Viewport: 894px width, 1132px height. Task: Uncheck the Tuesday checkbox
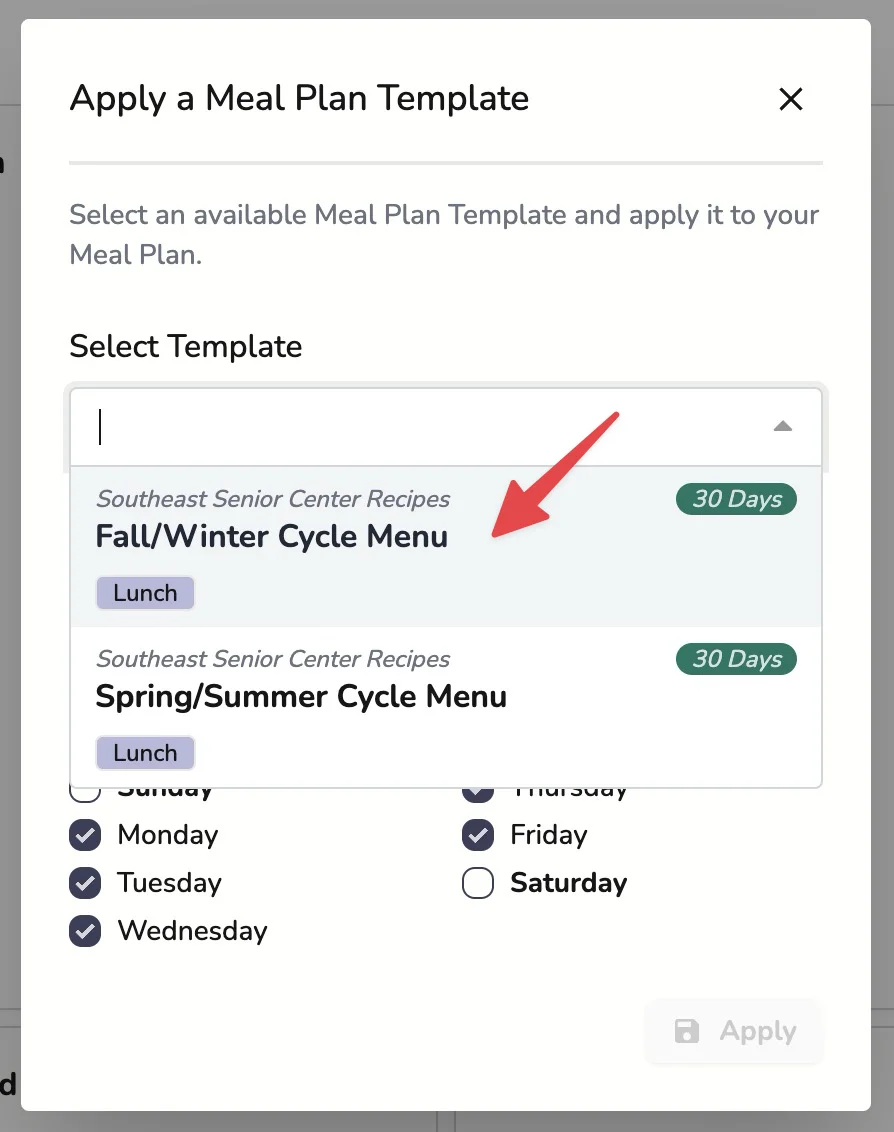point(85,883)
